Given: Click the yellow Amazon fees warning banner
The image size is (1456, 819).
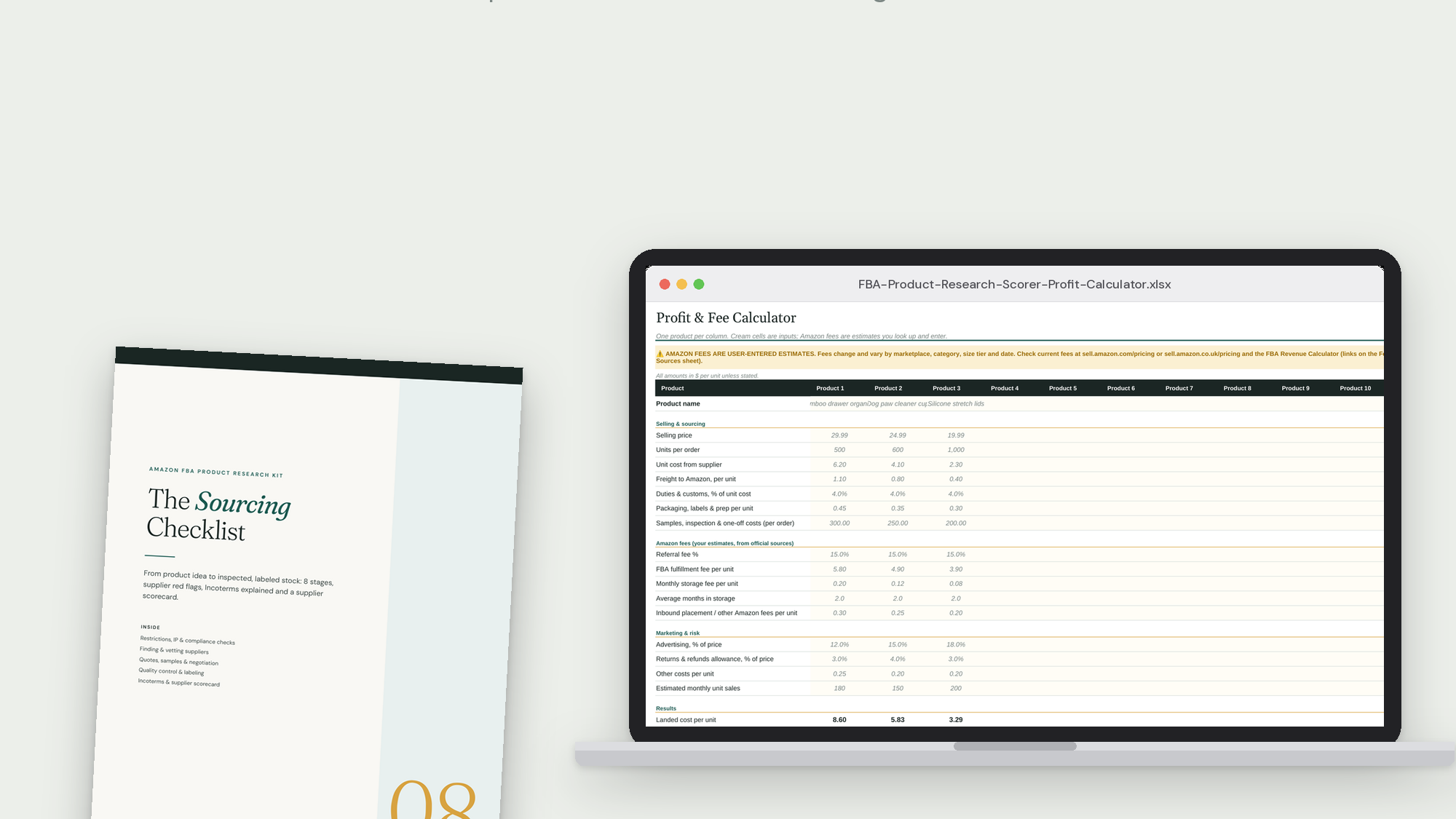Looking at the screenshot, I should (1019, 357).
